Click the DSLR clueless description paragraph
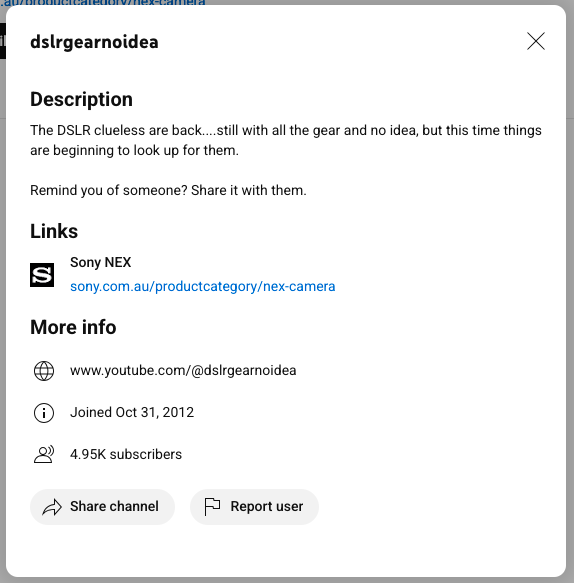 (286, 140)
